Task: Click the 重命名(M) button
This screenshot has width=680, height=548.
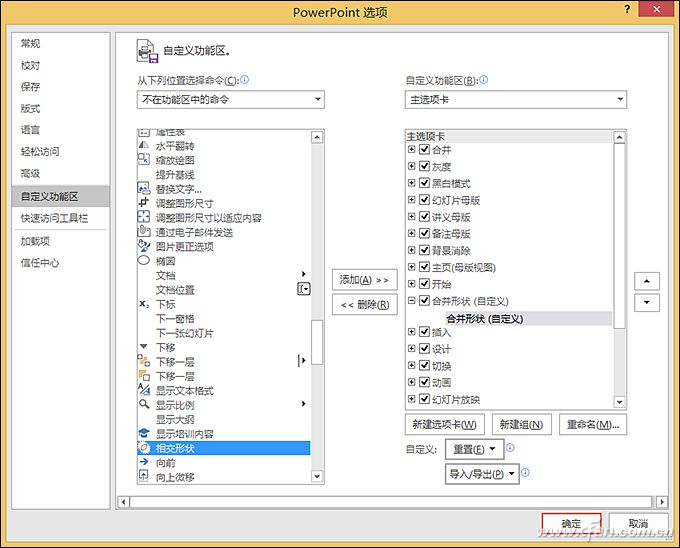Action: click(x=593, y=424)
